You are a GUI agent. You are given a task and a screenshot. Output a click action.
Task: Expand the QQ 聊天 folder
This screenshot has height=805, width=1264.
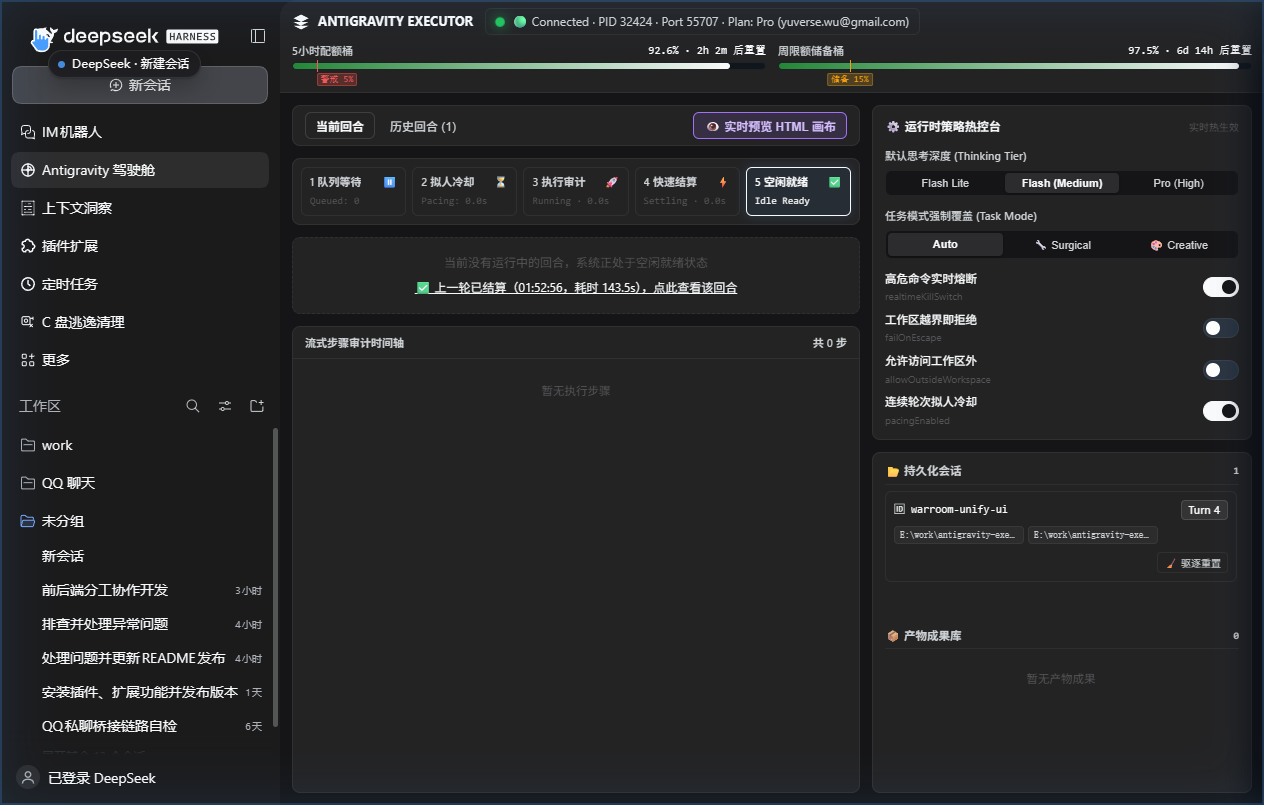pyautogui.click(x=140, y=483)
